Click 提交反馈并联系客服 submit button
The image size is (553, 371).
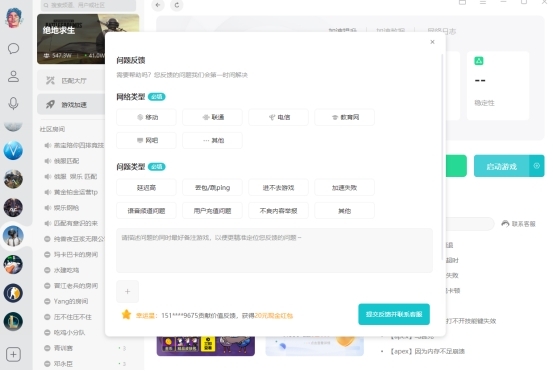click(394, 314)
